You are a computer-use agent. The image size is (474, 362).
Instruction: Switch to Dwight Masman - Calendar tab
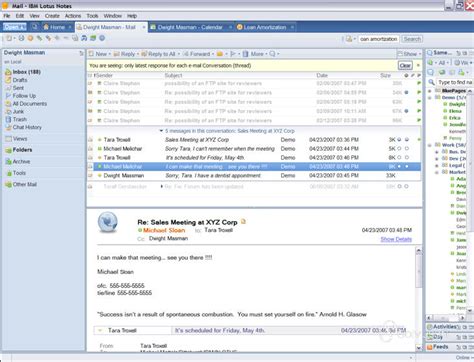click(x=190, y=27)
